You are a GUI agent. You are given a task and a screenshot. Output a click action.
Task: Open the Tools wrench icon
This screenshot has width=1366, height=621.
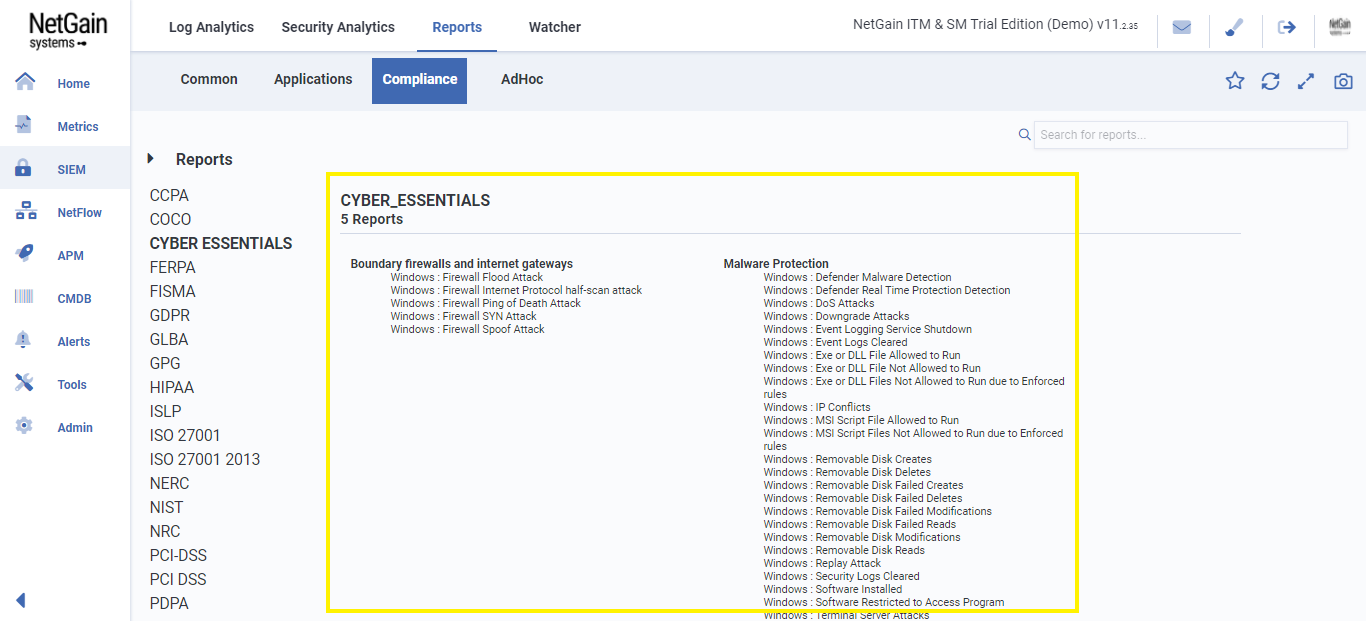click(x=25, y=383)
